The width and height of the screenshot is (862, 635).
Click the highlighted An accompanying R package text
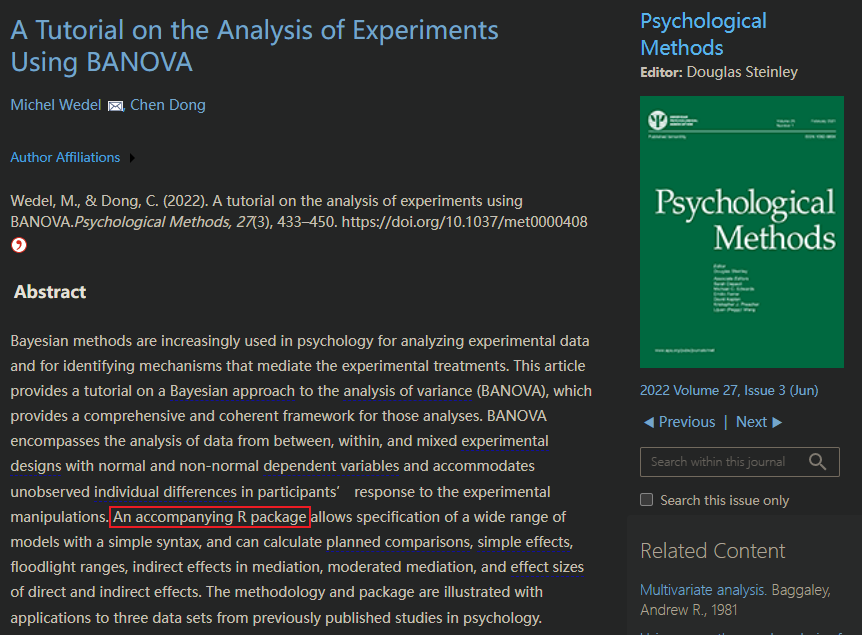210,517
